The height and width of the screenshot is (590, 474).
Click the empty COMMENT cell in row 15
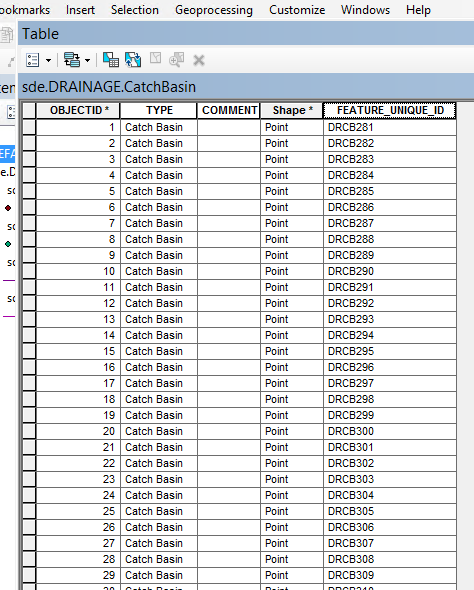(229, 351)
